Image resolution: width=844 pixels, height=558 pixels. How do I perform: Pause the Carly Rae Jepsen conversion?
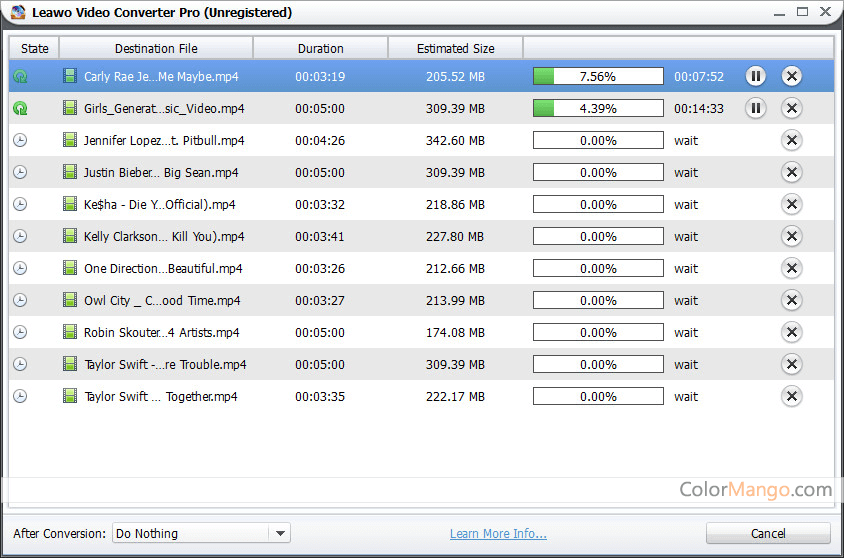pyautogui.click(x=755, y=76)
